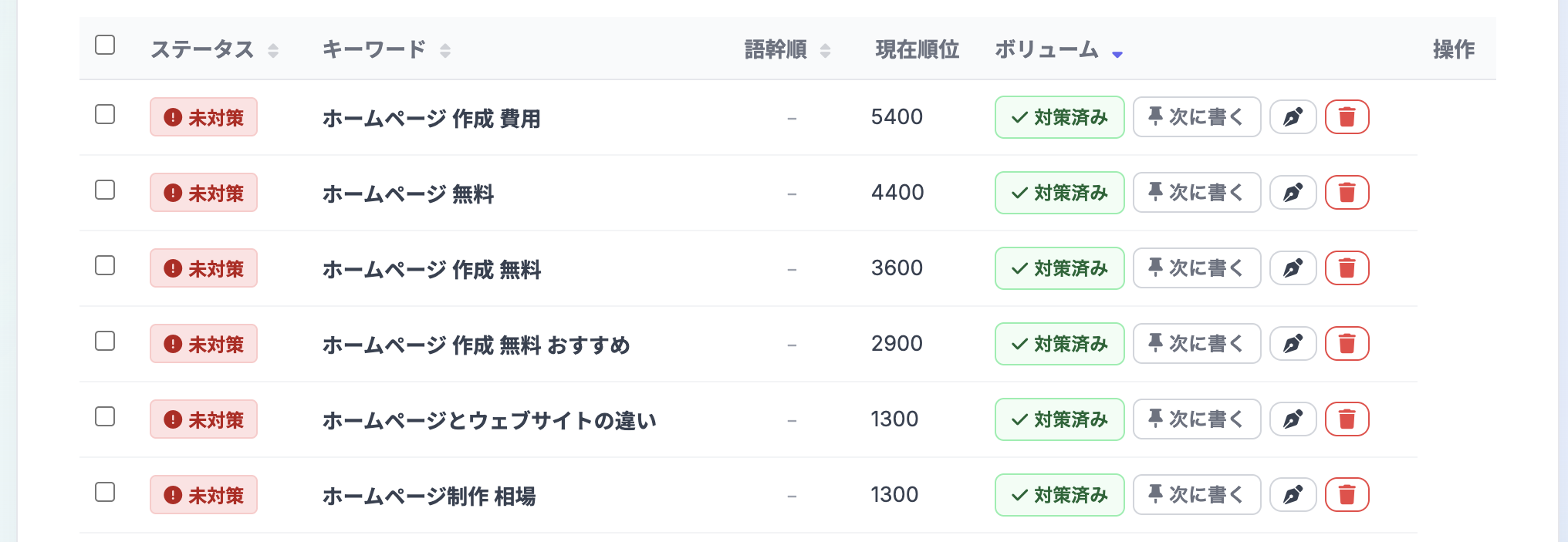Sort table by キーワード column
The image size is (1568, 542).
[x=444, y=51]
